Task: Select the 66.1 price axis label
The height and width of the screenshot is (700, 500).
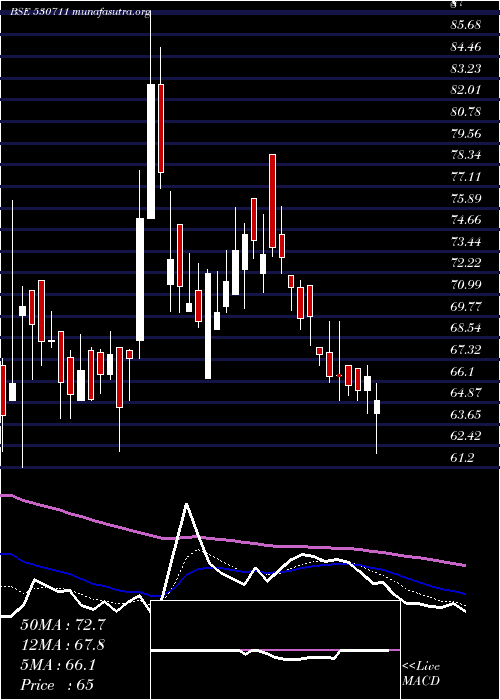Action: tap(462, 371)
